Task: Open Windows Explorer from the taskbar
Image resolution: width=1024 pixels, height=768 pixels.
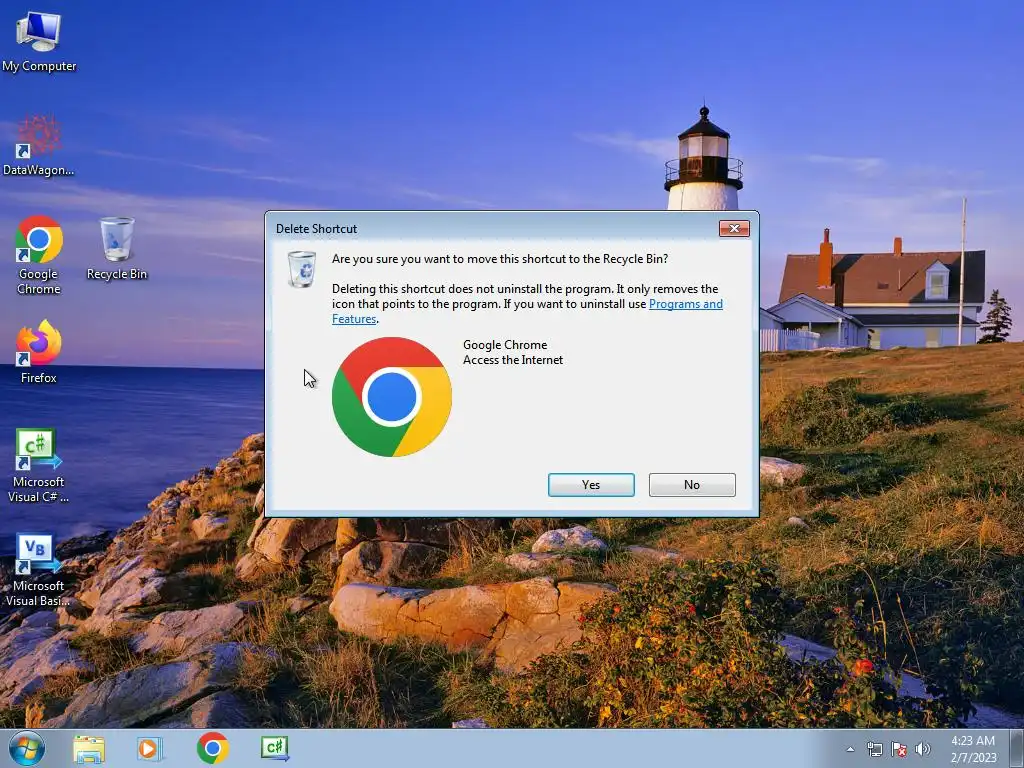Action: click(x=89, y=749)
